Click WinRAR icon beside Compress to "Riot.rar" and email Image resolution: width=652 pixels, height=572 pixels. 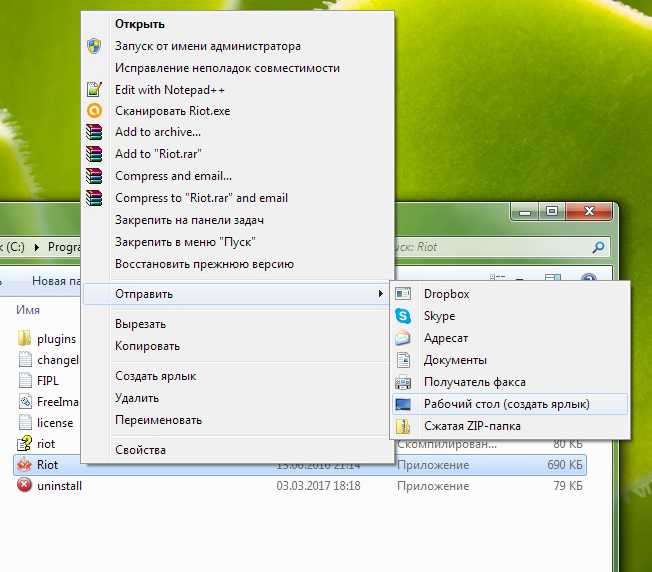[94, 198]
